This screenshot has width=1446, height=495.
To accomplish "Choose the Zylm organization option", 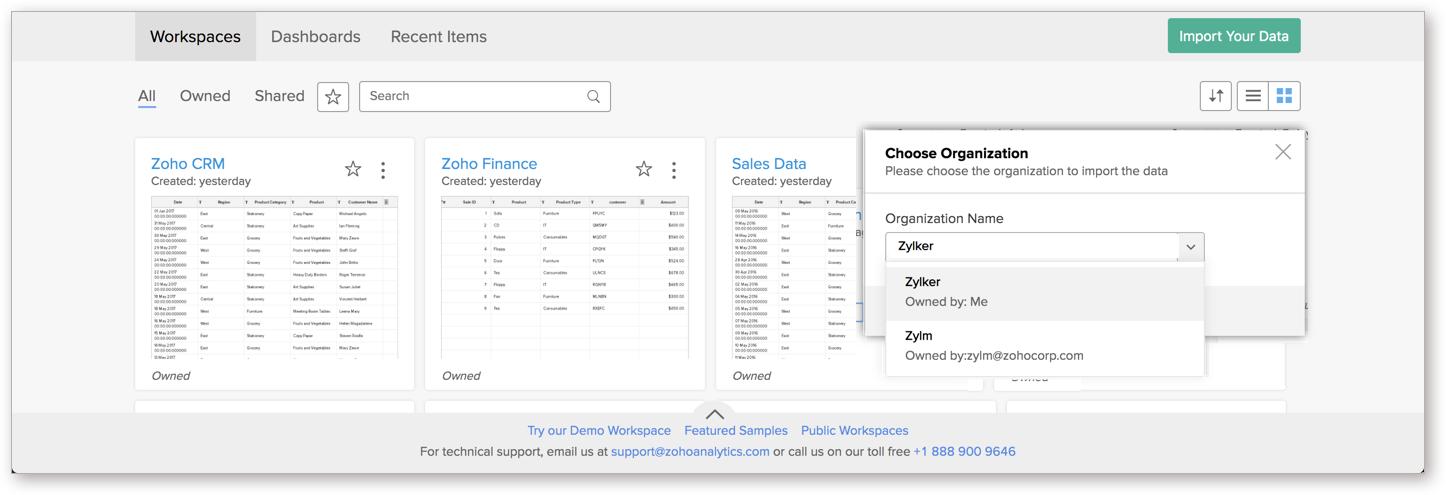I will tap(1044, 345).
